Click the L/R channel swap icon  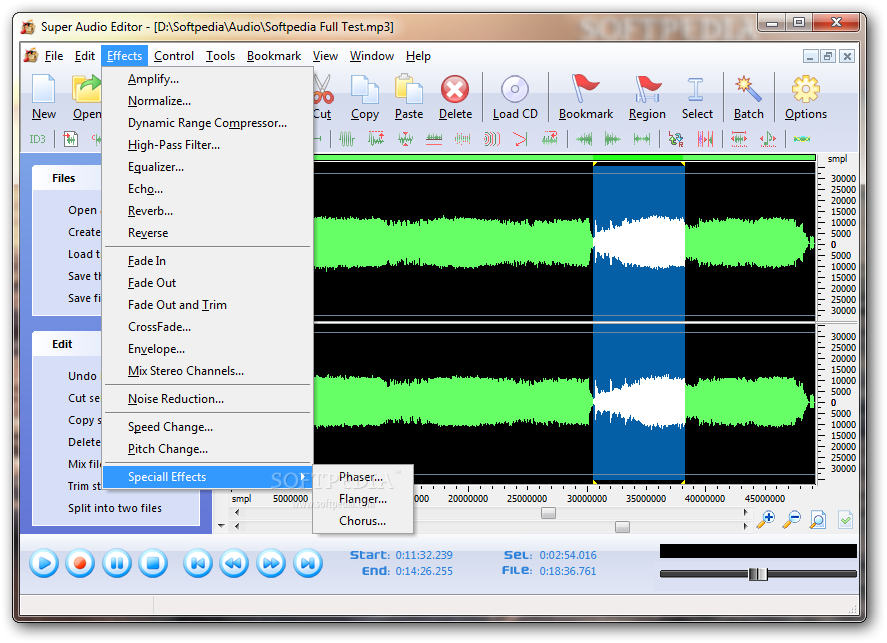tap(675, 139)
